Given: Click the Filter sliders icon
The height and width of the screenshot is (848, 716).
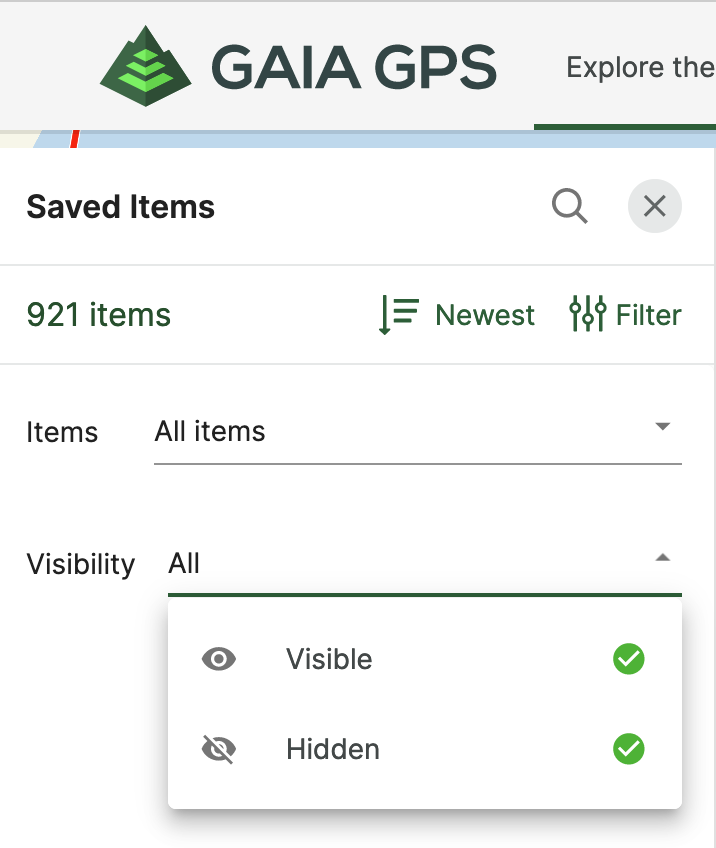Looking at the screenshot, I should tap(587, 315).
